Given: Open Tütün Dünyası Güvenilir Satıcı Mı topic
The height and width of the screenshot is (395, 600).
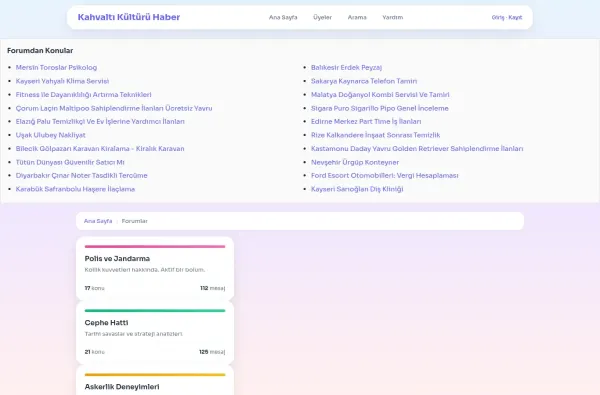Looking at the screenshot, I should click(70, 162).
